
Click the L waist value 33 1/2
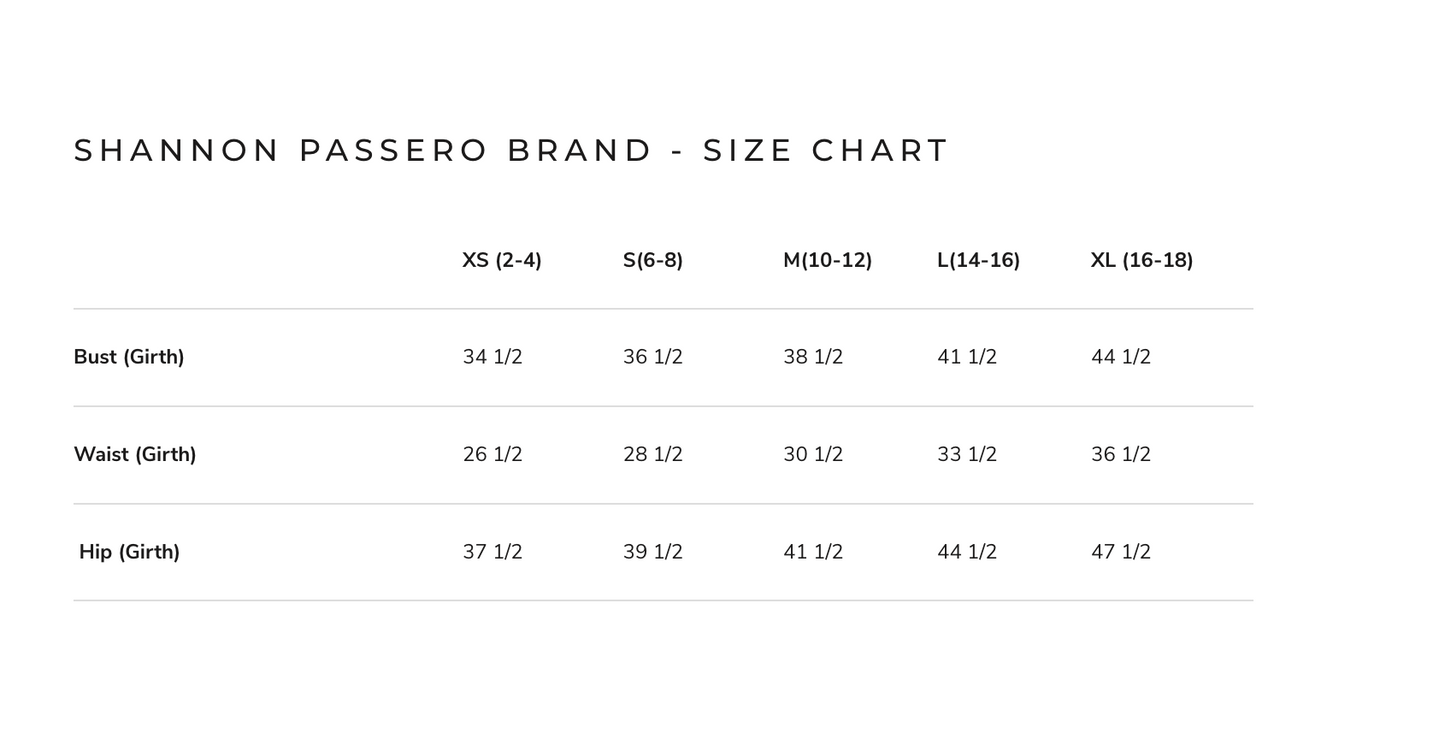coord(967,454)
